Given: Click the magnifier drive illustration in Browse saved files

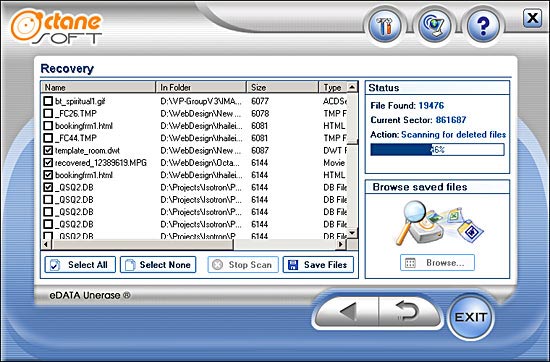Looking at the screenshot, I should pos(438,223).
